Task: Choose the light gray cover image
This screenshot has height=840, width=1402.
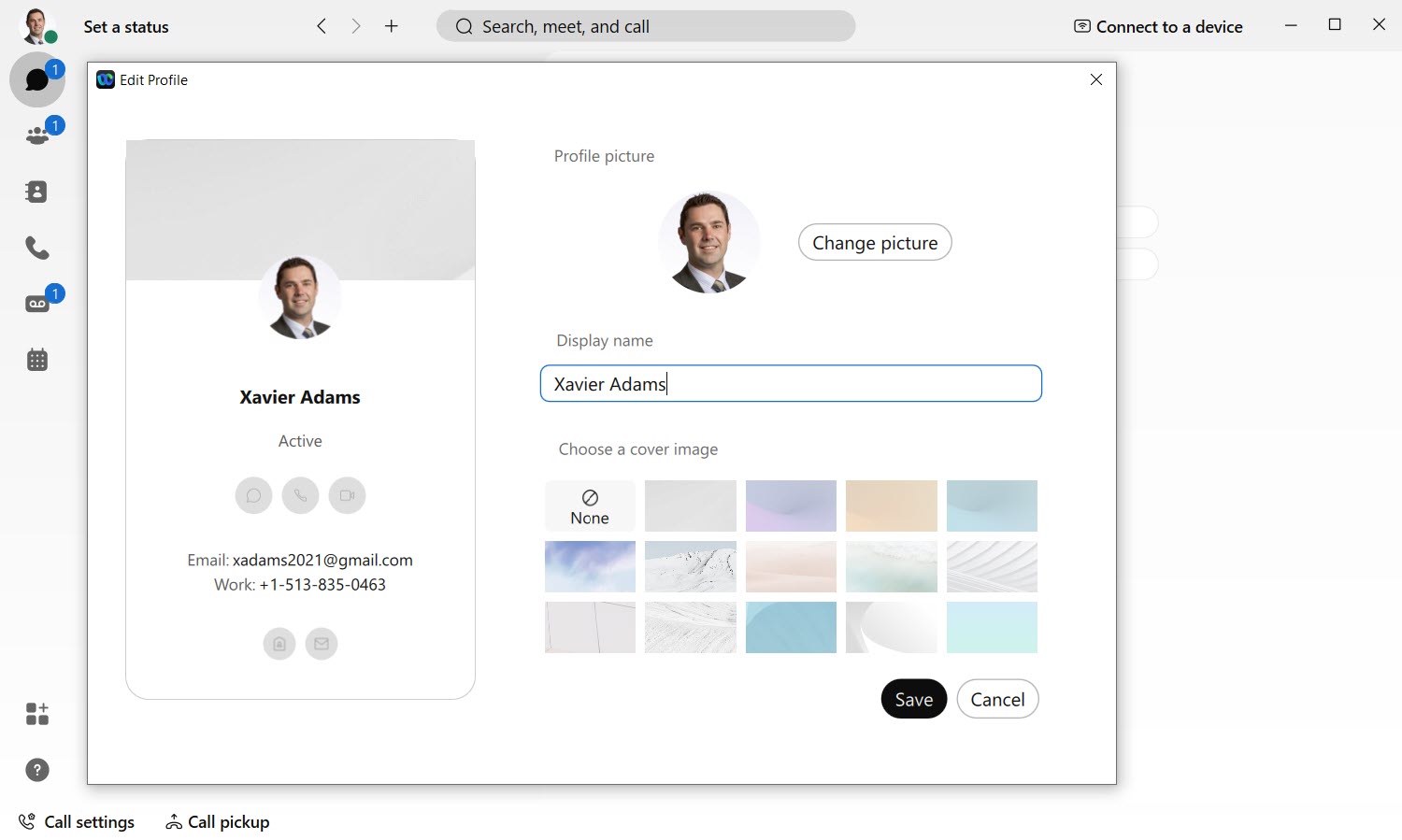Action: point(691,506)
